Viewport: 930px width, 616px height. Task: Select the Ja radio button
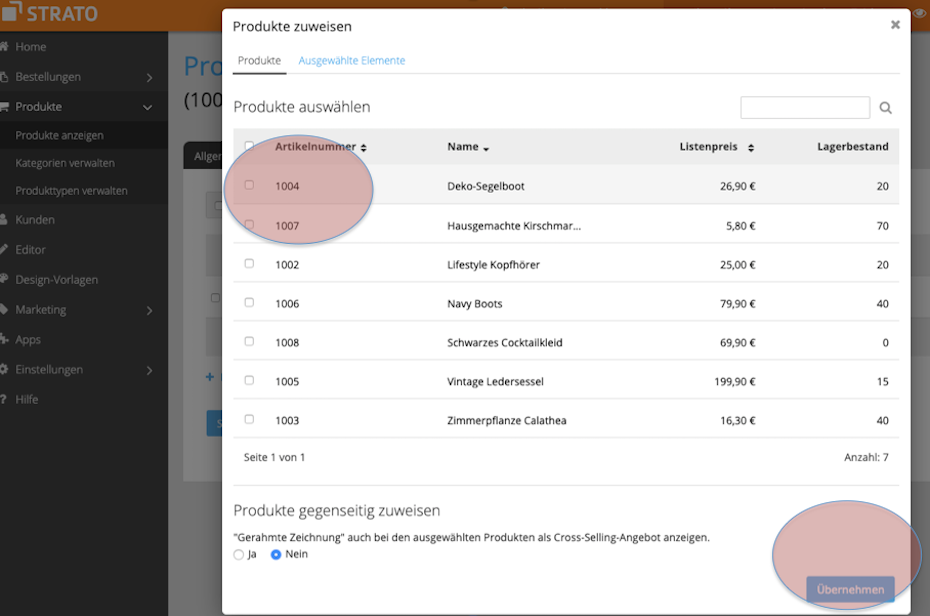click(x=238, y=554)
